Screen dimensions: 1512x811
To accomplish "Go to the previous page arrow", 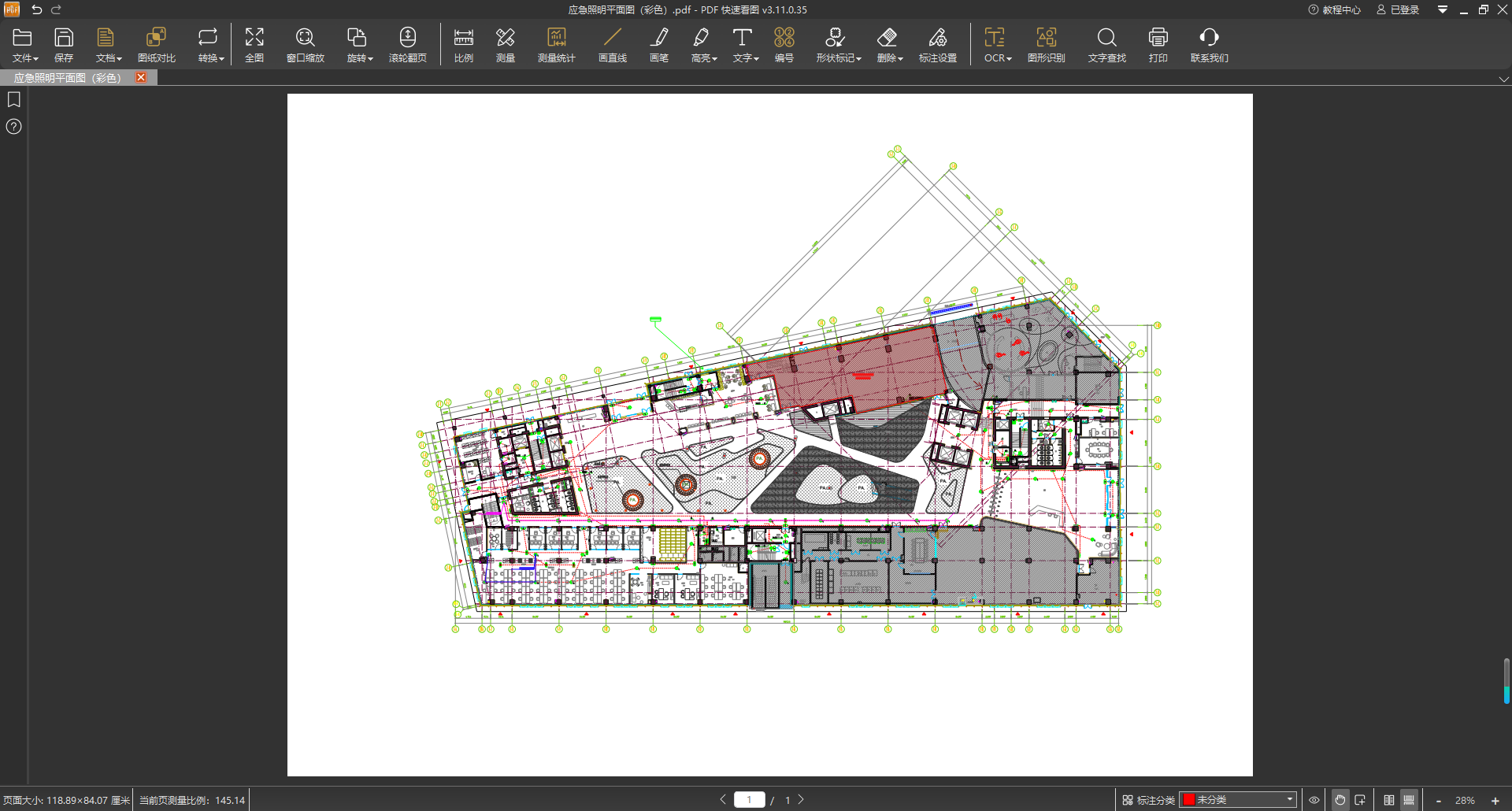I will click(723, 799).
